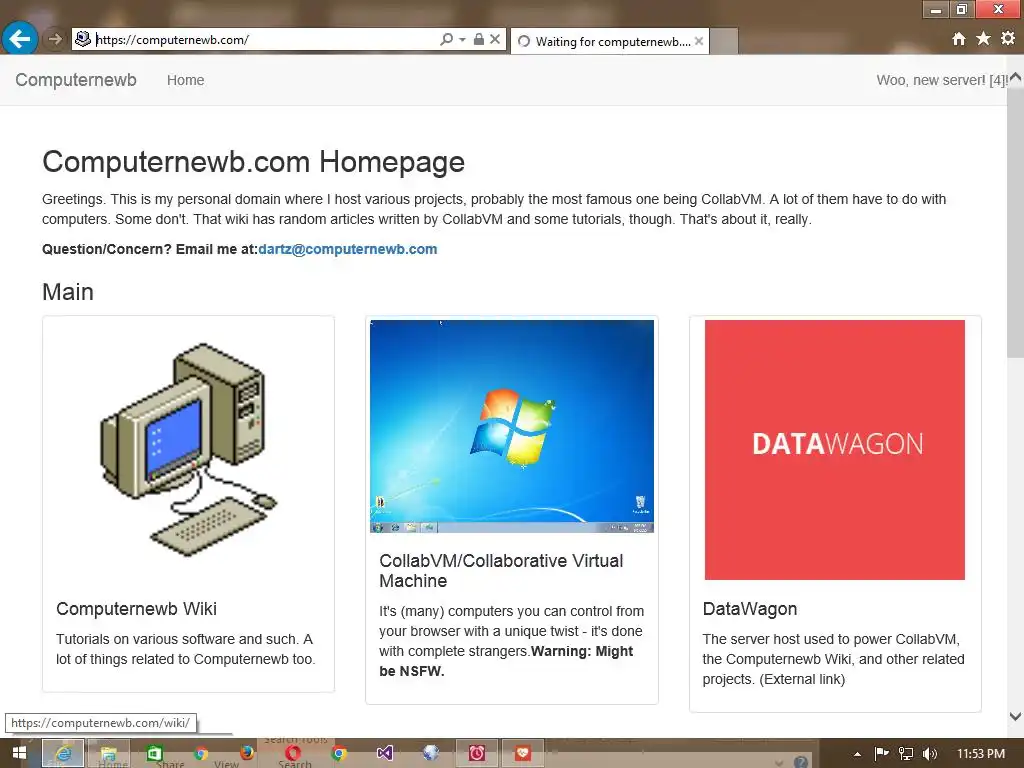Image resolution: width=1024 pixels, height=768 pixels.
Task: Click the 'Main' section heading
Action: [68, 292]
